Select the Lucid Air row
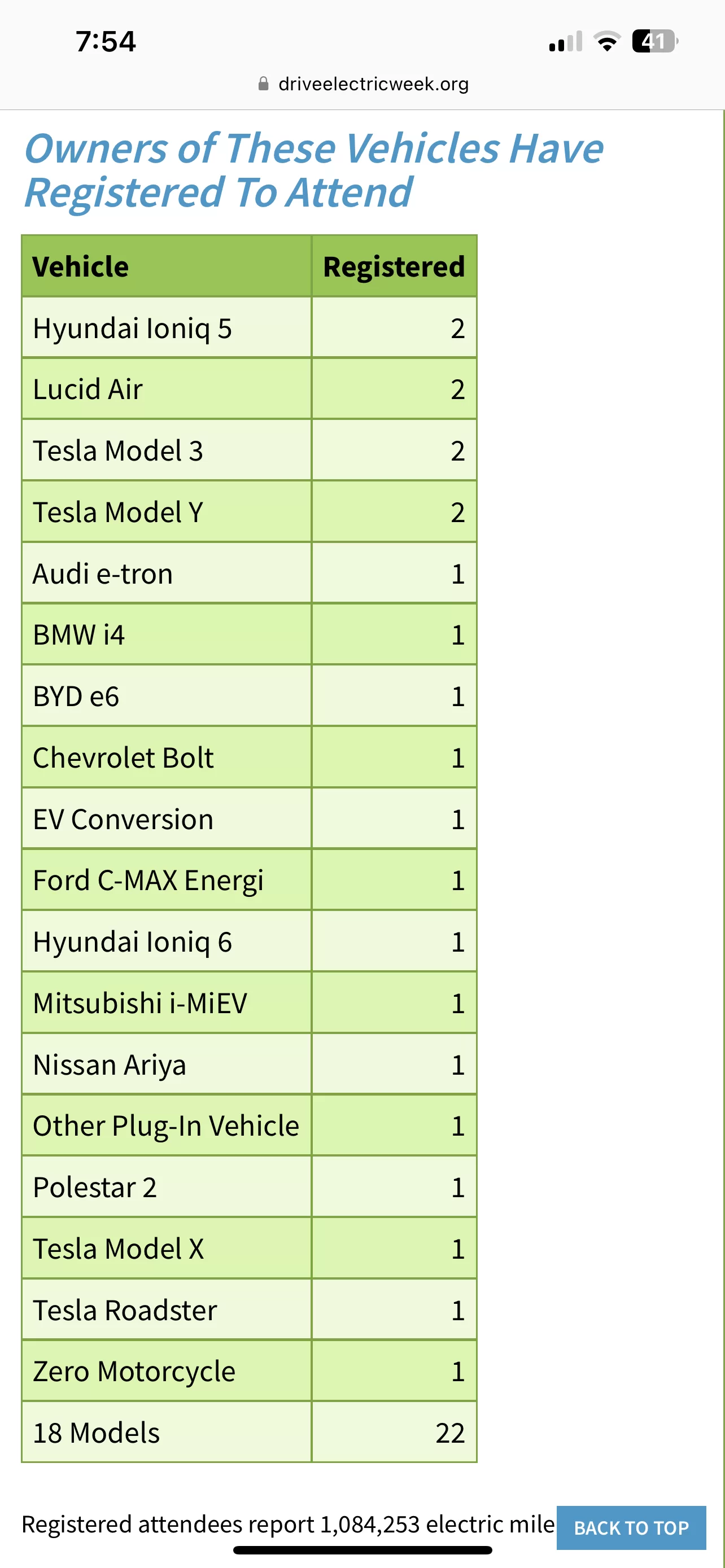This screenshot has width=725, height=1568. click(249, 389)
